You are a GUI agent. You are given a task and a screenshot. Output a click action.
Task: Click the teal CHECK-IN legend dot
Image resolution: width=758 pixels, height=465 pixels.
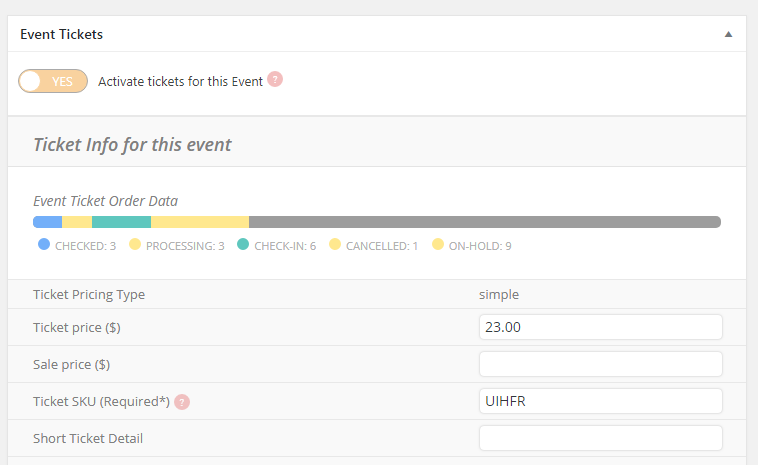coord(243,244)
